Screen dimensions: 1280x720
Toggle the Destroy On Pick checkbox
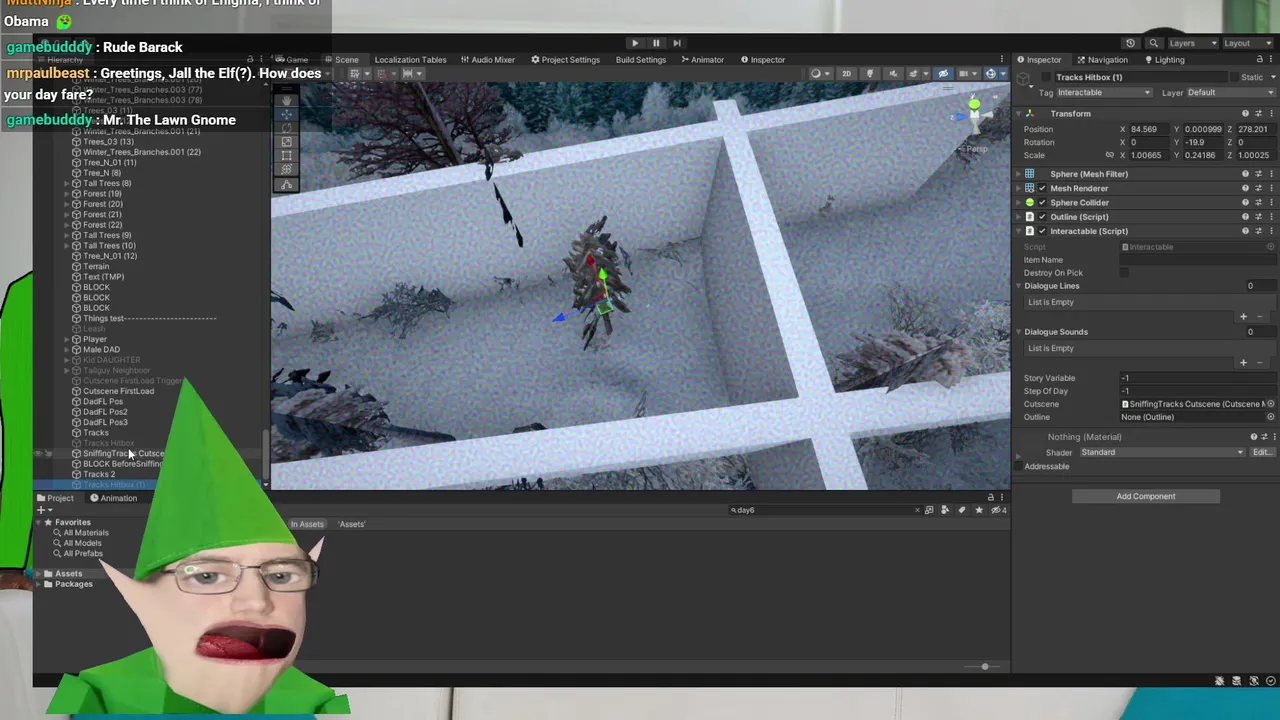point(1125,273)
